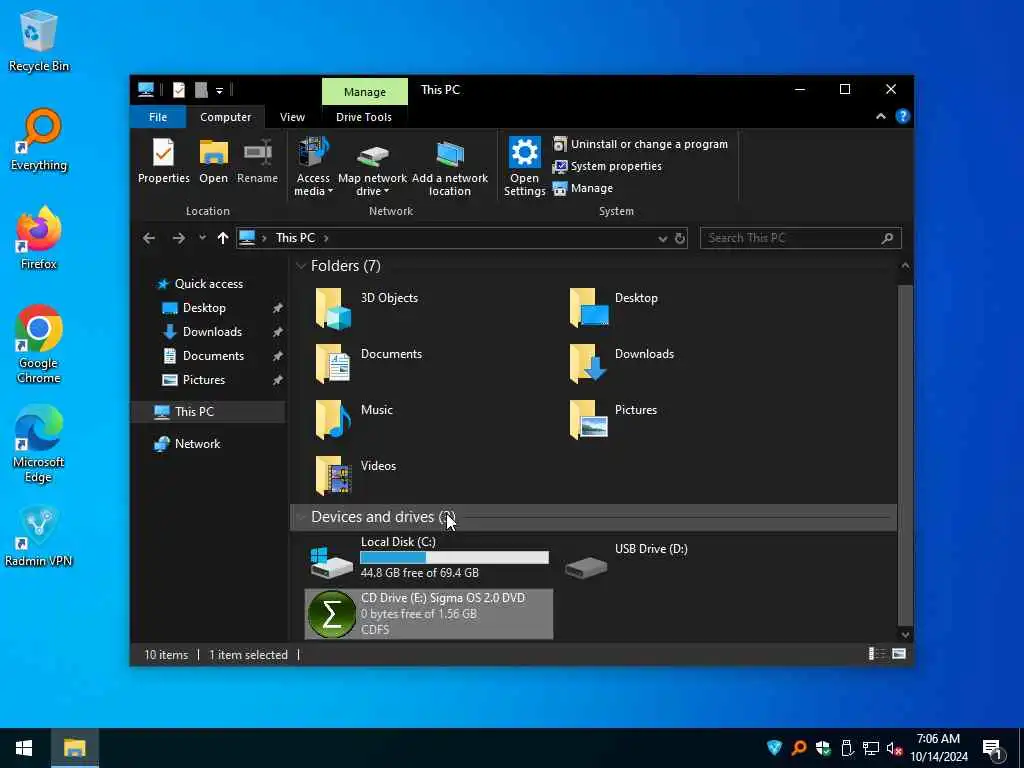Collapse the Devices and drives group
The height and width of the screenshot is (768, 1024).
pos(301,517)
